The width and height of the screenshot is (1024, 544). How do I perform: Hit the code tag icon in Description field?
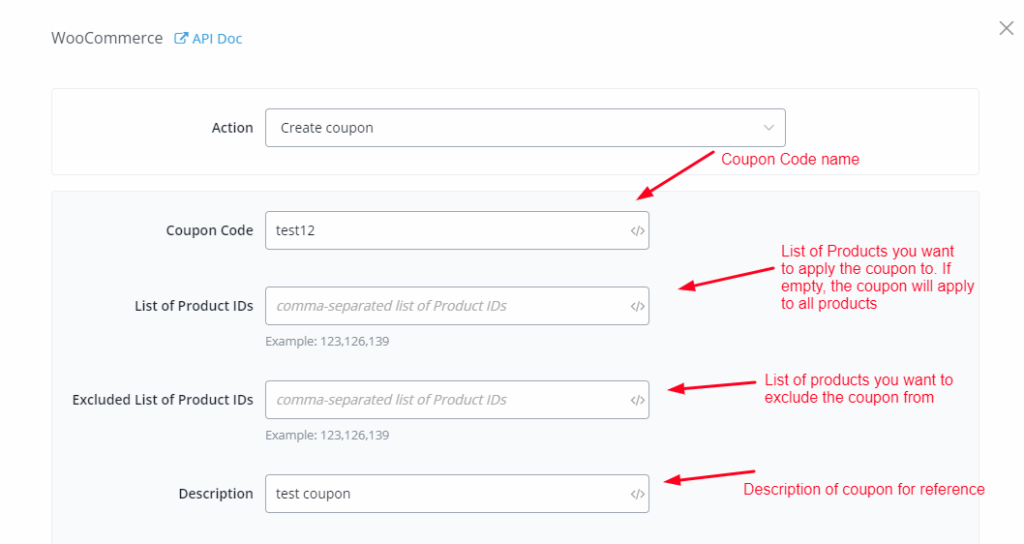click(x=637, y=494)
